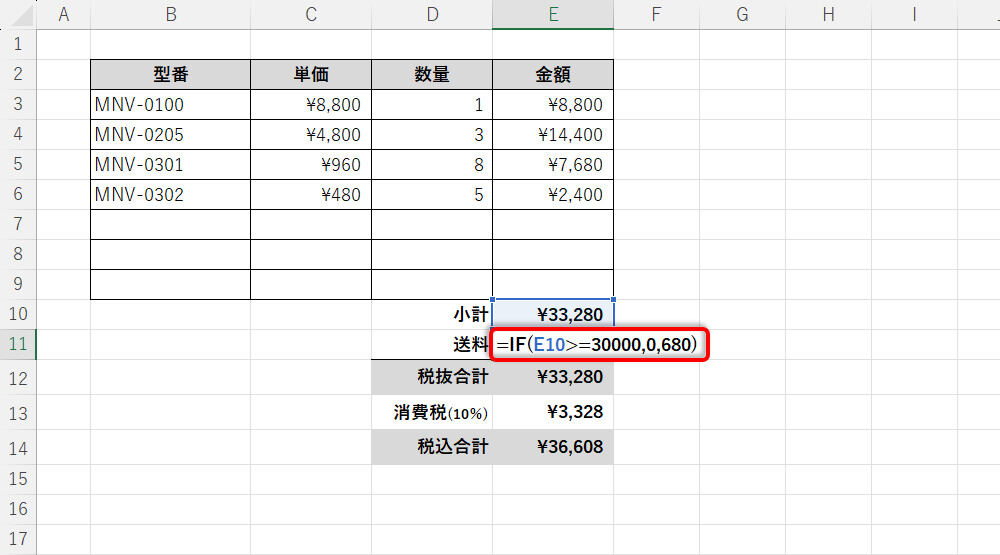Screen dimensions: 1000x555
Task: Click the cell containing MNV-0100
Action: coord(170,105)
